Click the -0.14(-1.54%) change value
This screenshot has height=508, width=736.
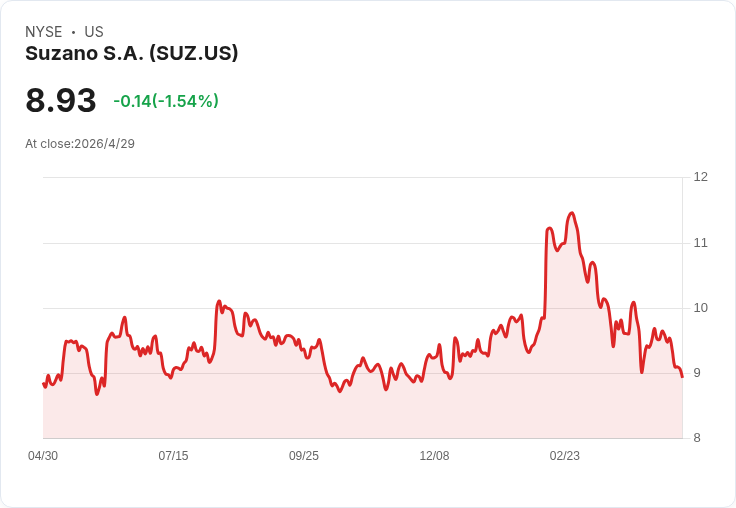(x=166, y=101)
